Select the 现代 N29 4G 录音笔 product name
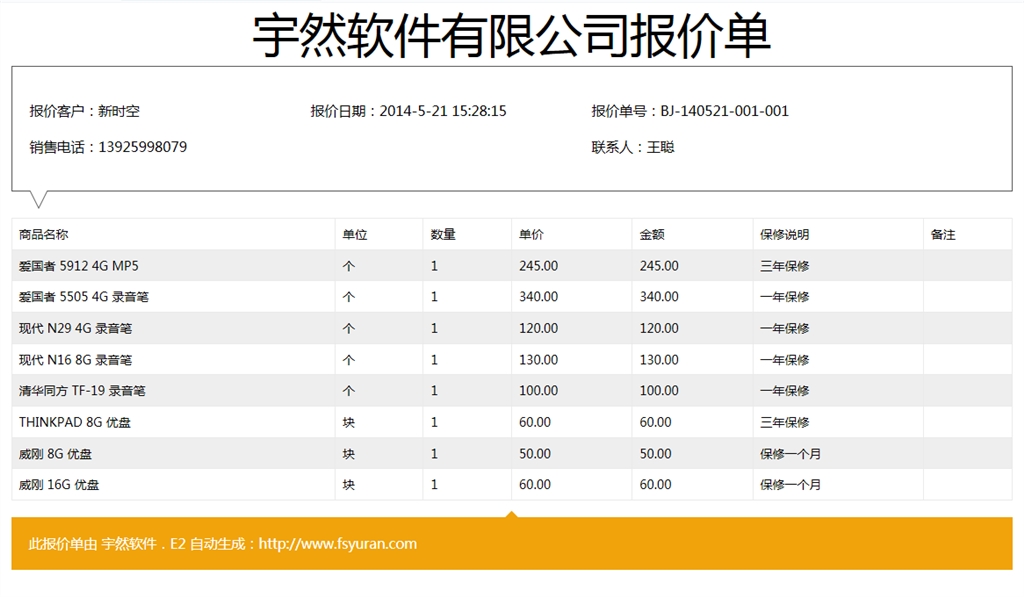 click(76, 328)
